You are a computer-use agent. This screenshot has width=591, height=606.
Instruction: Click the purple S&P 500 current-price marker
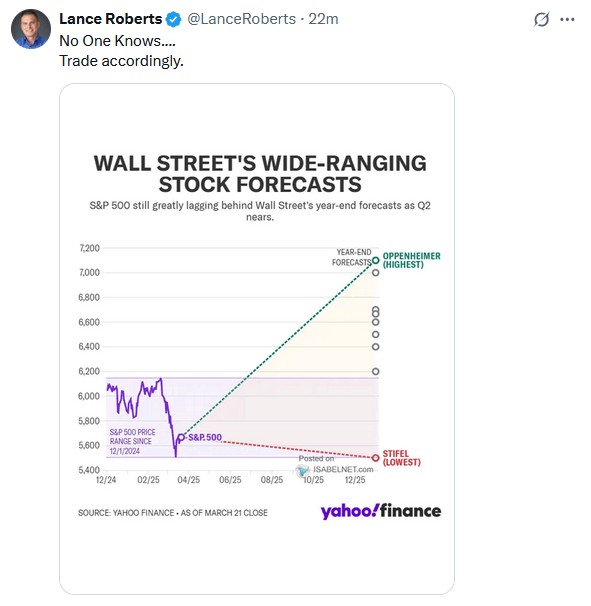[x=181, y=437]
